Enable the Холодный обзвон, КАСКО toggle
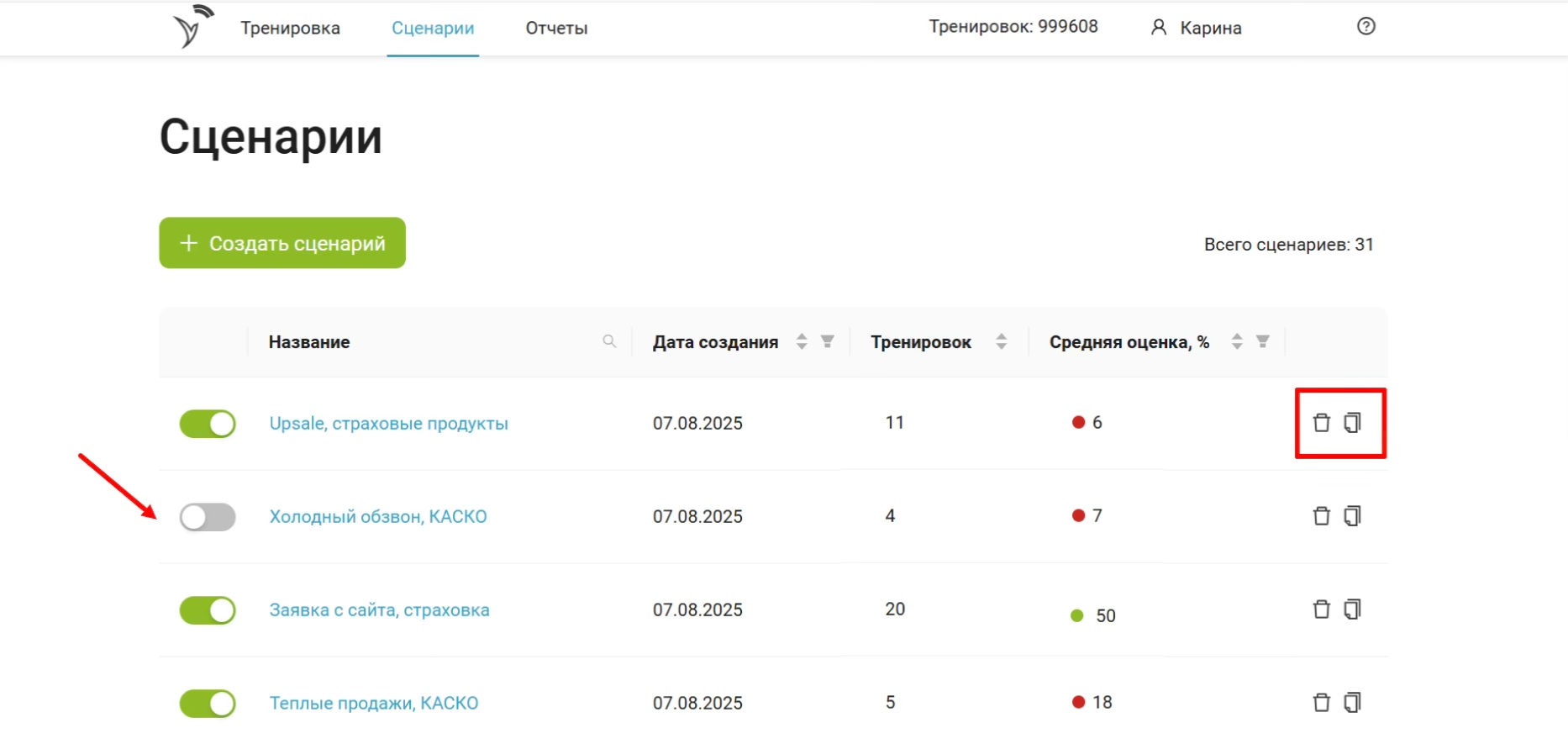The image size is (1568, 744). click(208, 517)
